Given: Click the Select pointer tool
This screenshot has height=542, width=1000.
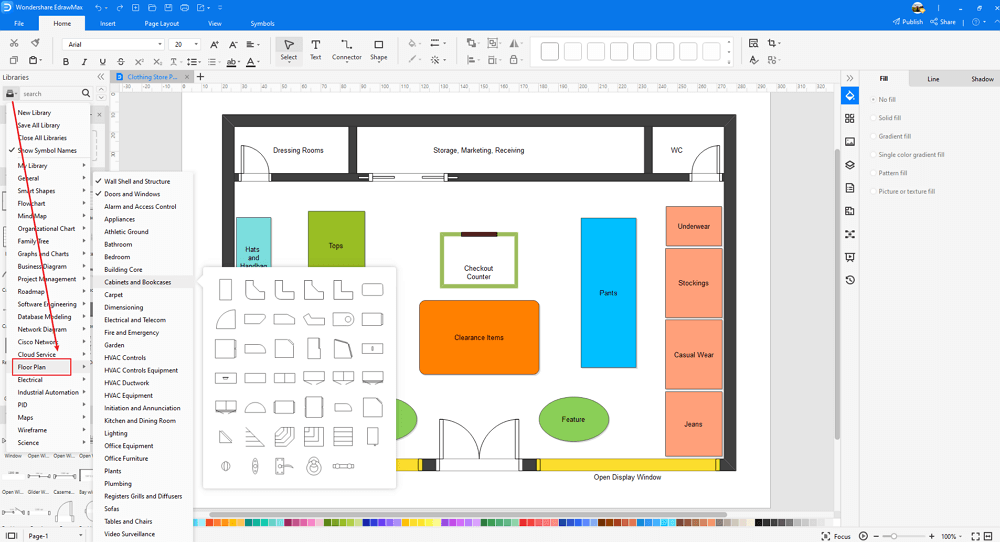Looking at the screenshot, I should (x=289, y=49).
